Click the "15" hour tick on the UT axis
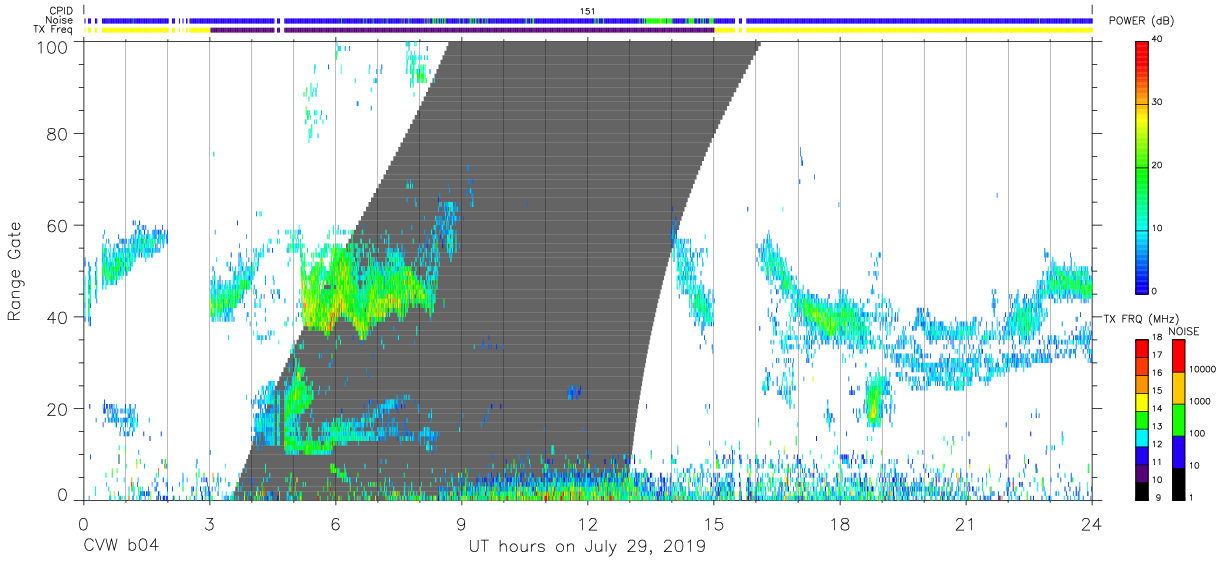 click(x=714, y=523)
